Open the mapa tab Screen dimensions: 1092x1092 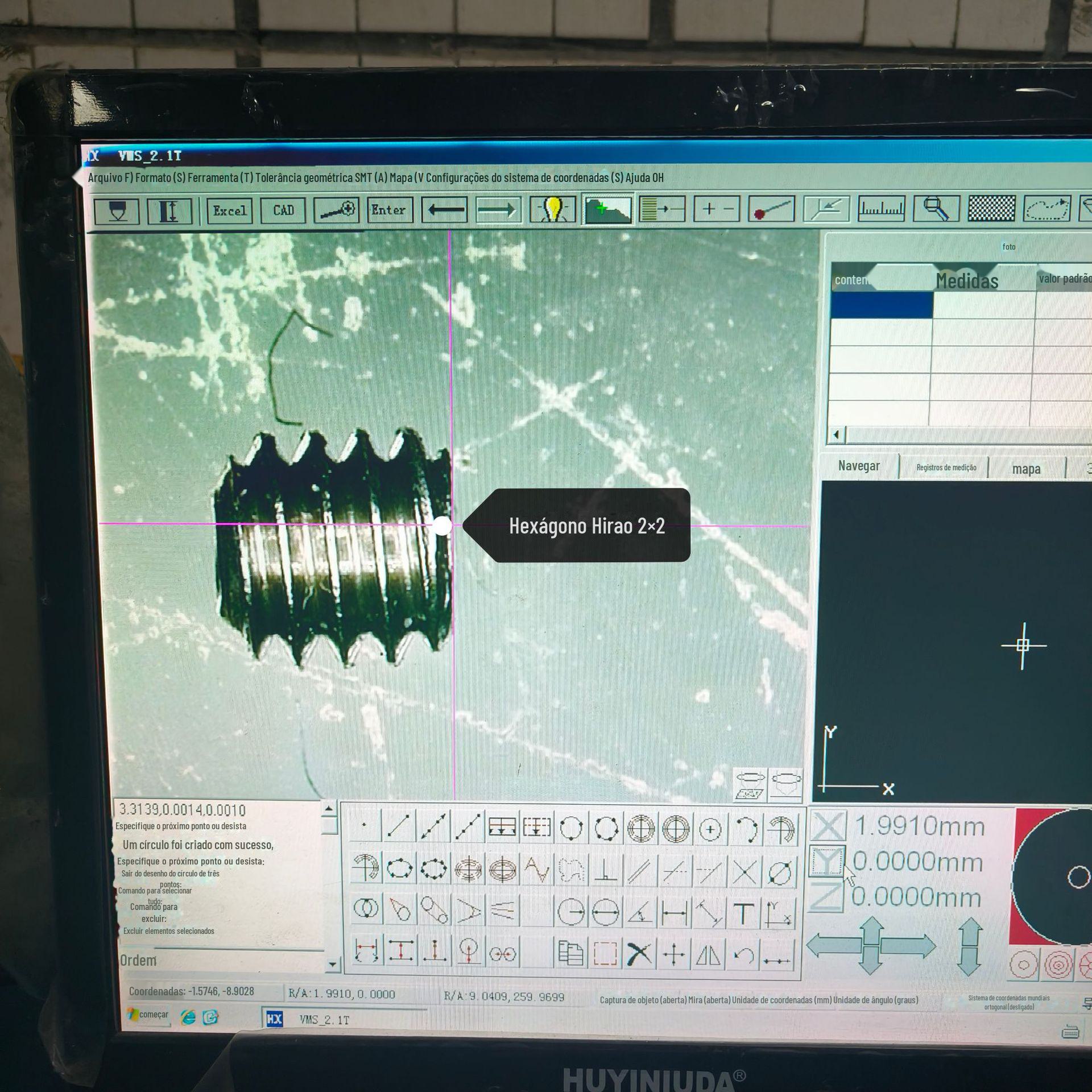1026,469
